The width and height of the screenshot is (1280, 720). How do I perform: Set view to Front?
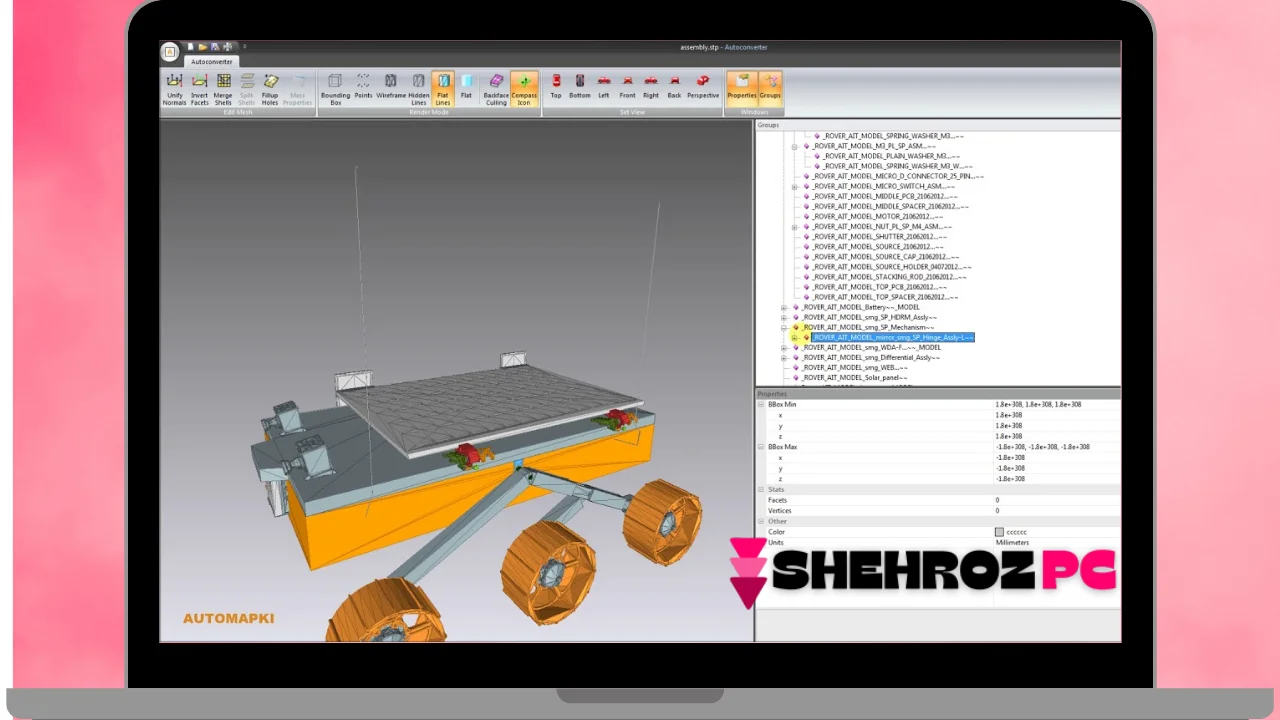pos(627,86)
